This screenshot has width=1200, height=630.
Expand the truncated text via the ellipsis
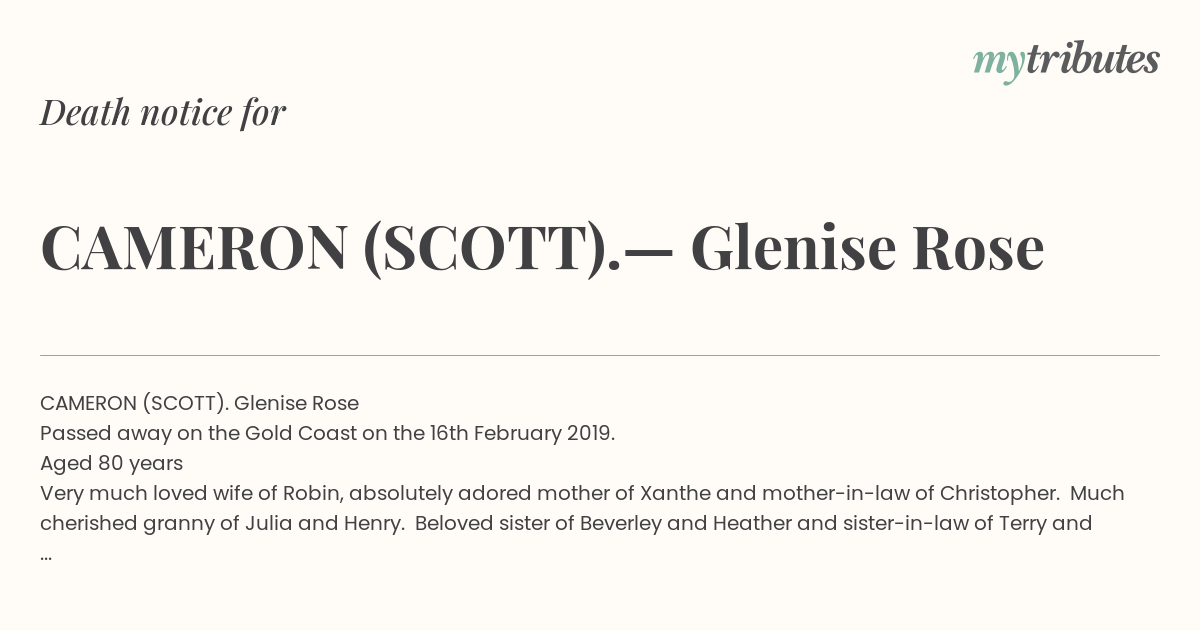point(46,556)
